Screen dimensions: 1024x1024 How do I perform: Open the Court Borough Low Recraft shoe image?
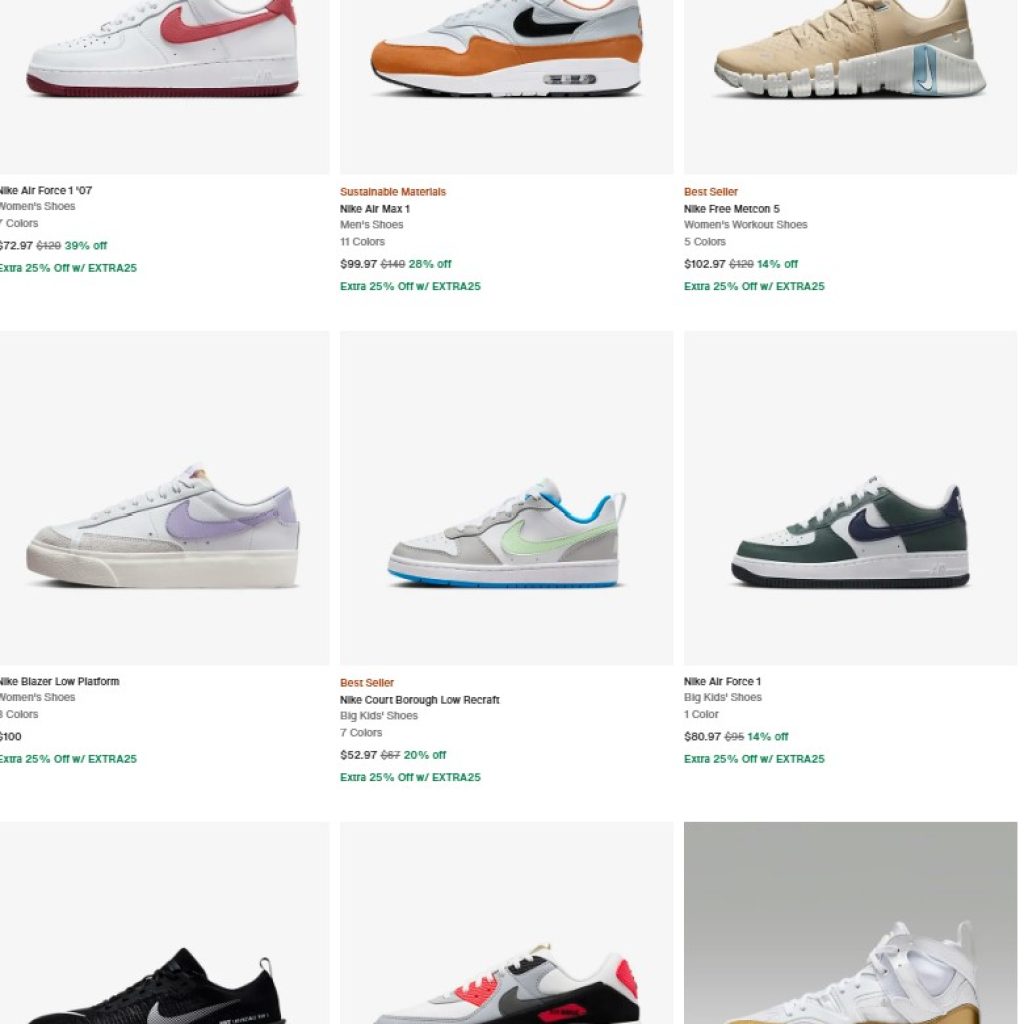coord(506,498)
